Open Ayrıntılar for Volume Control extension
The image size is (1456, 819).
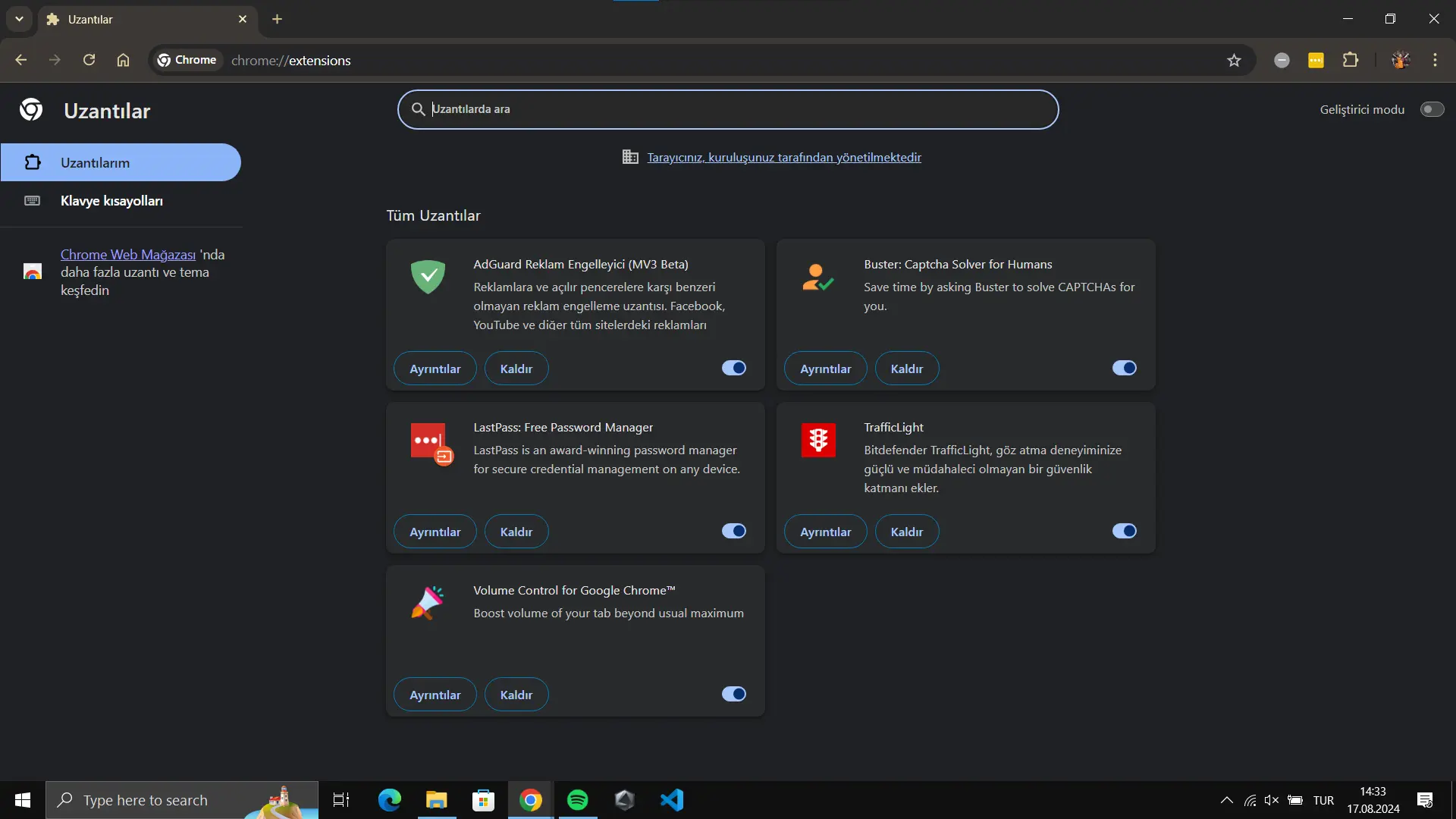click(x=435, y=695)
